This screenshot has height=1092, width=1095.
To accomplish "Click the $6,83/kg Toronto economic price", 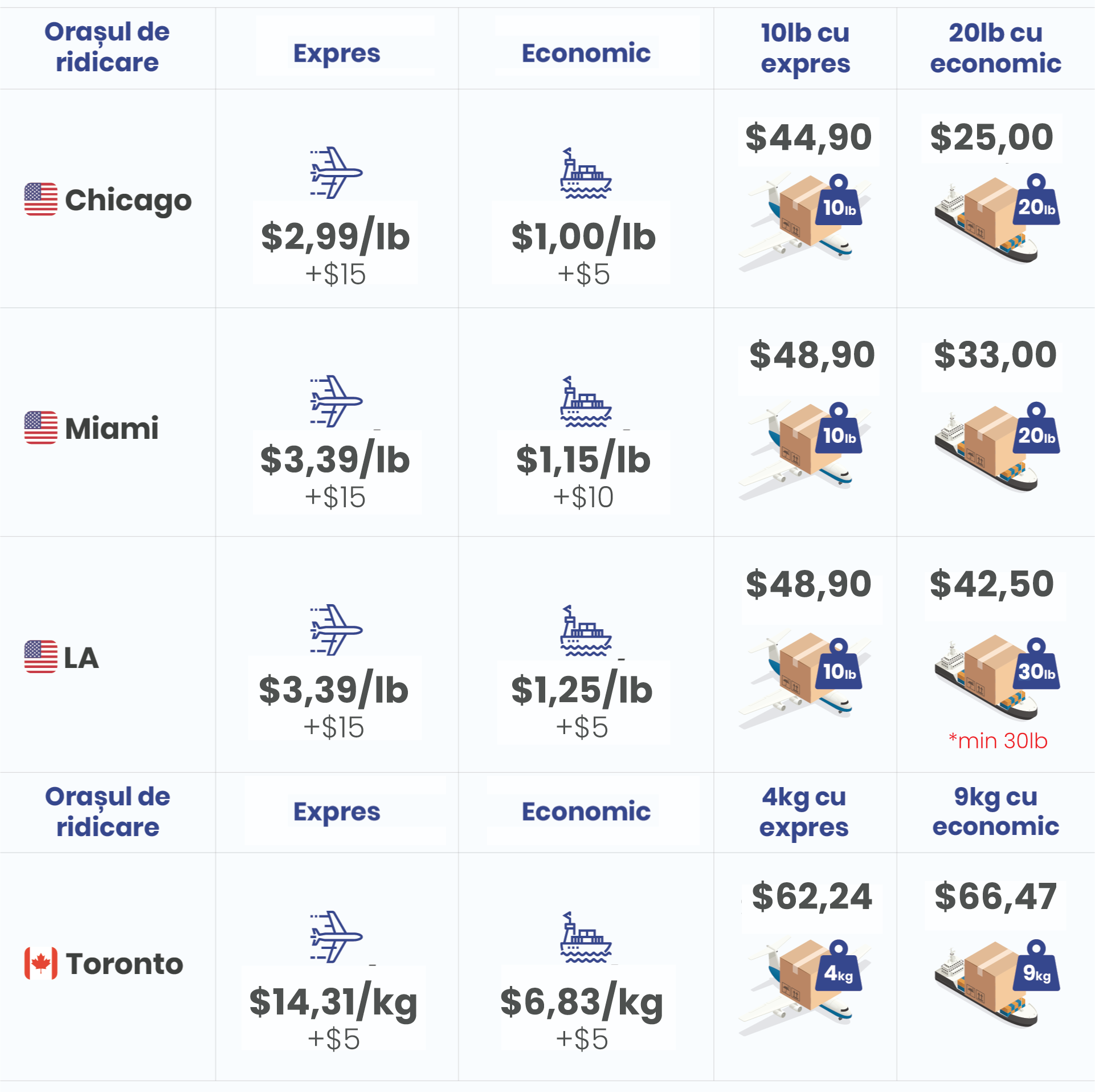I will click(582, 1002).
